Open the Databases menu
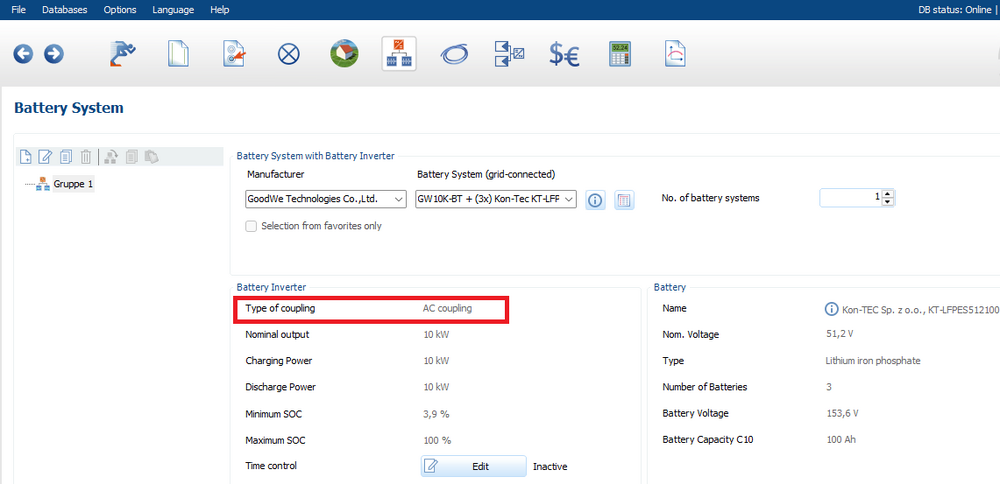The image size is (1000, 484). [x=64, y=9]
